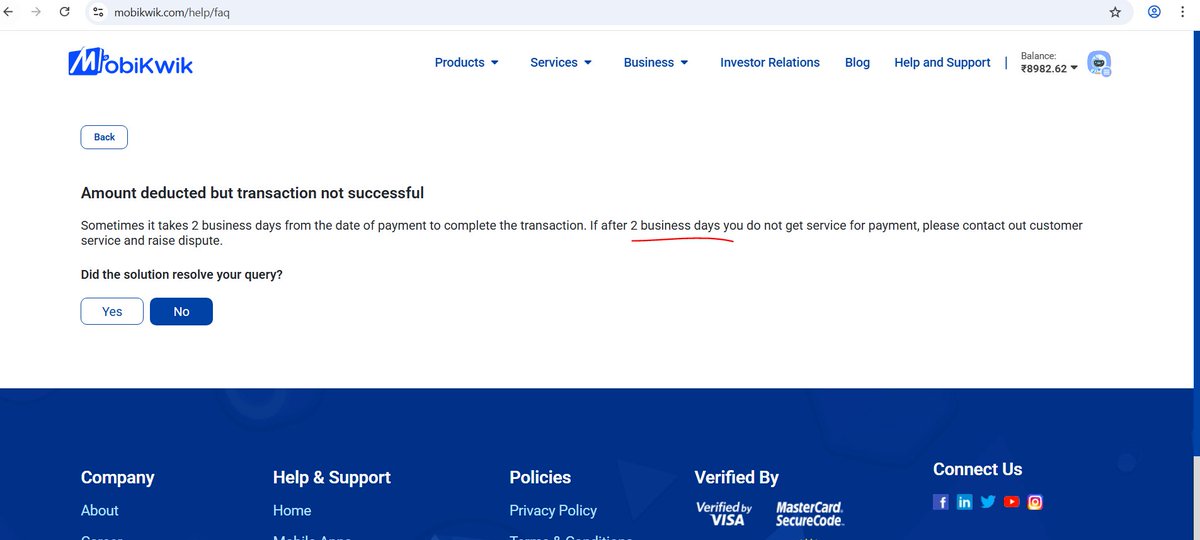The width and height of the screenshot is (1200, 540).
Task: Open Help and Support page
Action: (942, 62)
